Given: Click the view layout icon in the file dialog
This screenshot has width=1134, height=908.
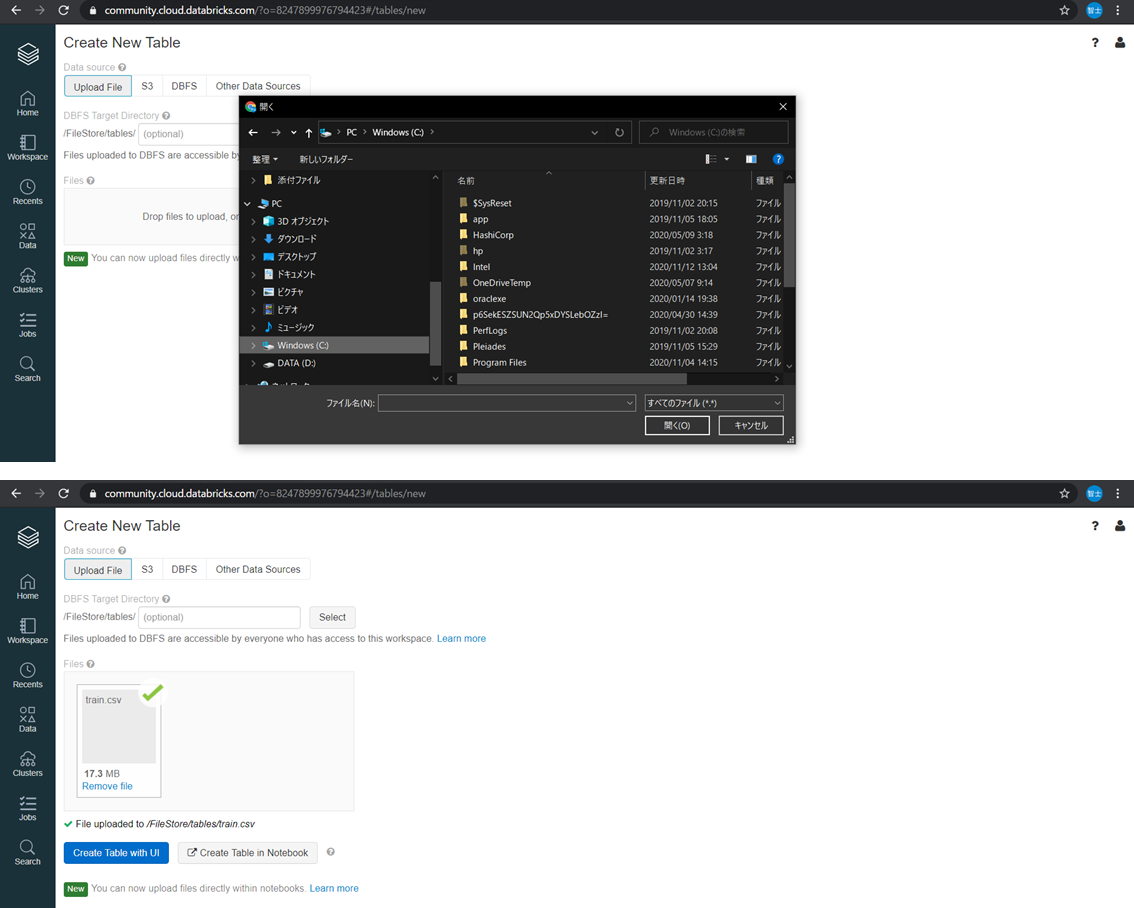Looking at the screenshot, I should coord(711,159).
